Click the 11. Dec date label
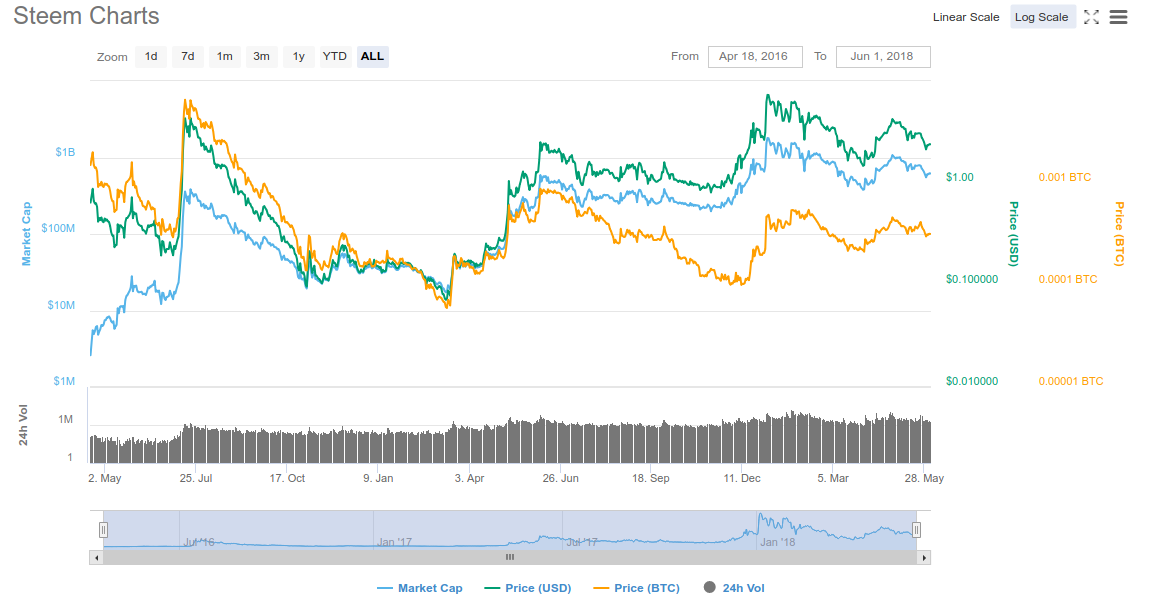The image size is (1150, 601). pyautogui.click(x=741, y=478)
